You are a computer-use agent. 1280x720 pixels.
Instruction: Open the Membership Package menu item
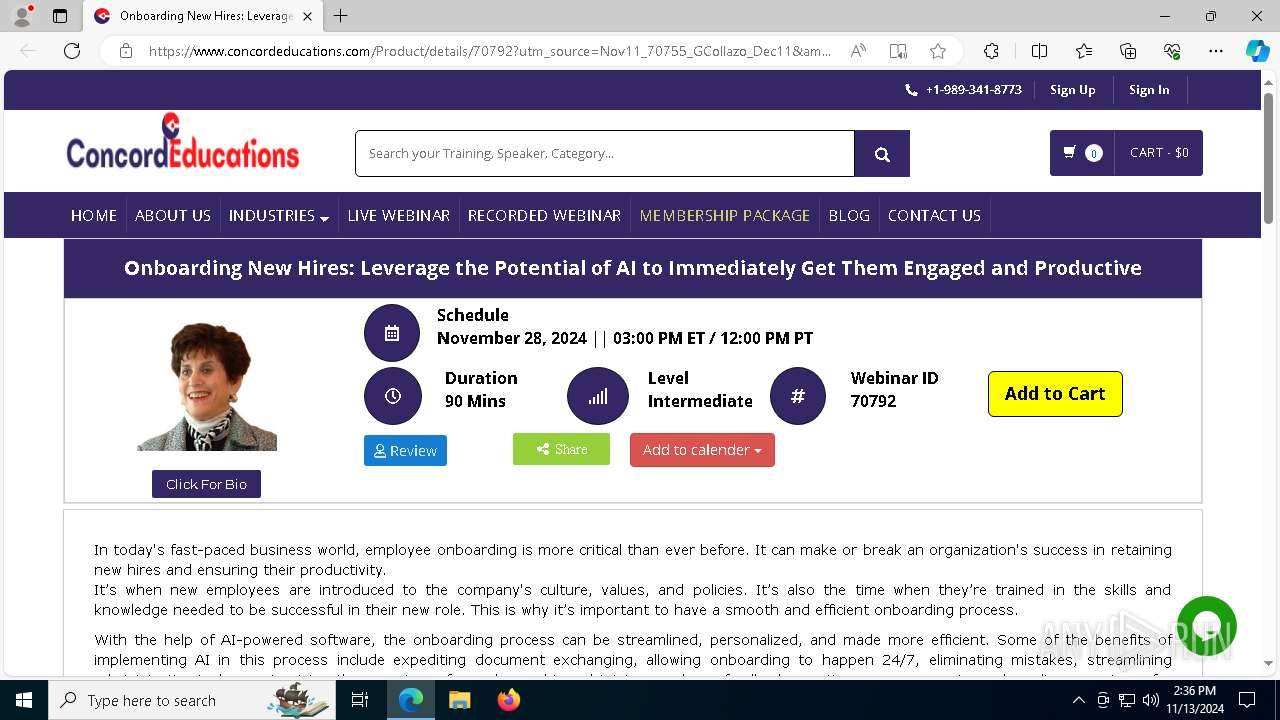click(725, 215)
